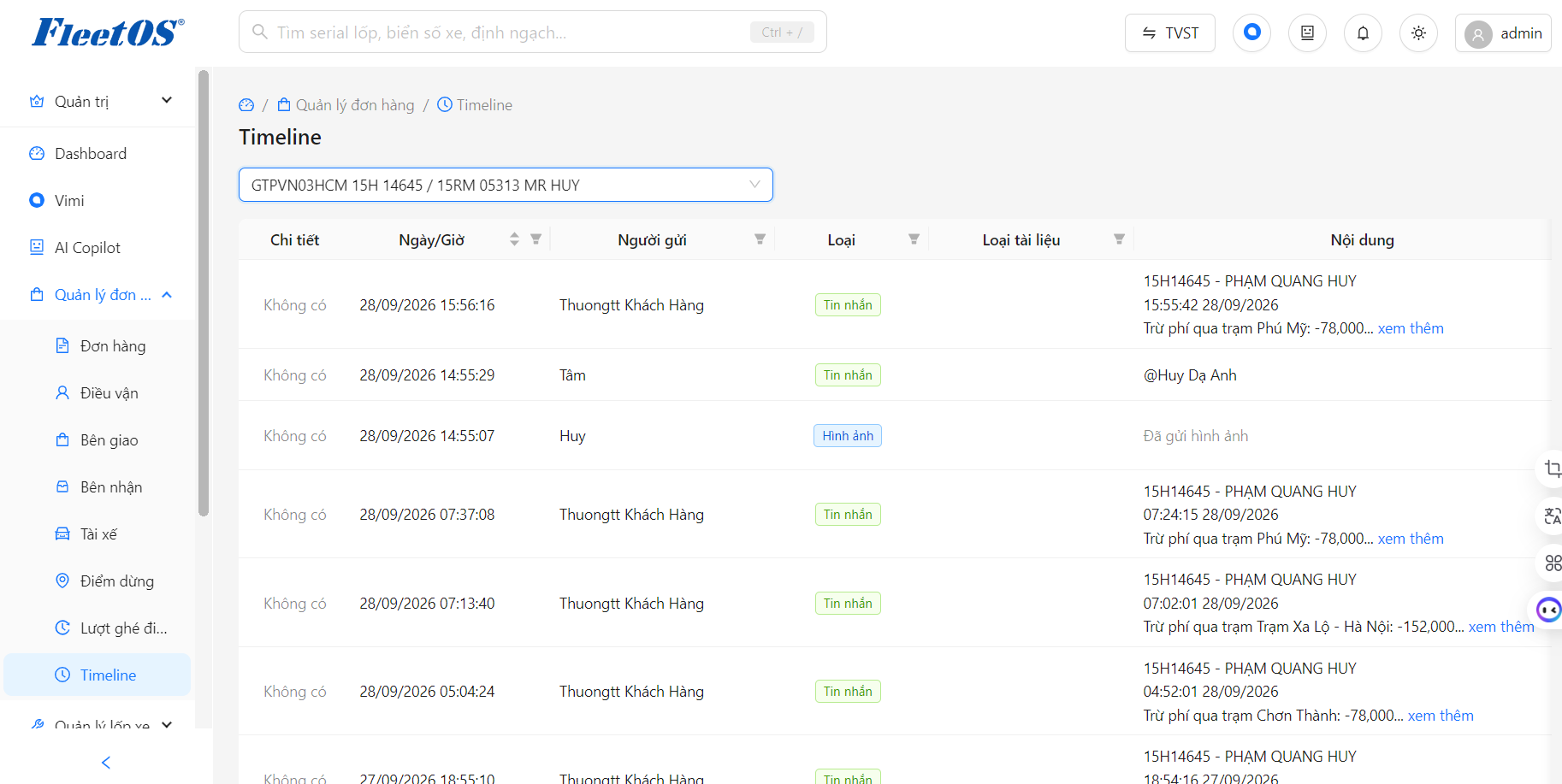Click the apps grid icon on the right edge
The width and height of the screenshot is (1562, 784).
point(1552,563)
